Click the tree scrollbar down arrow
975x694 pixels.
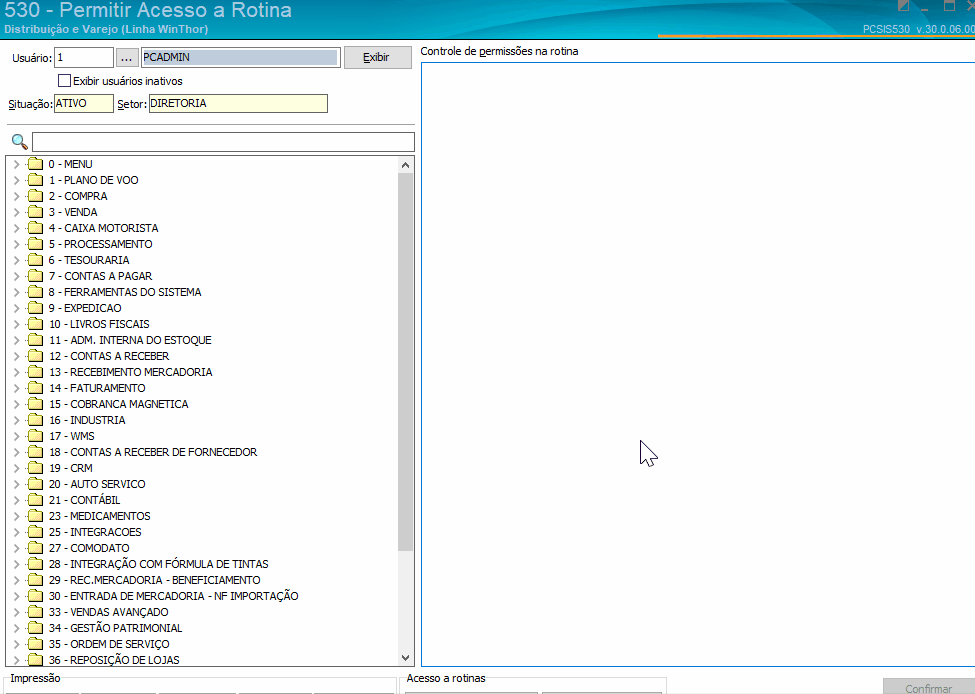coord(405,657)
